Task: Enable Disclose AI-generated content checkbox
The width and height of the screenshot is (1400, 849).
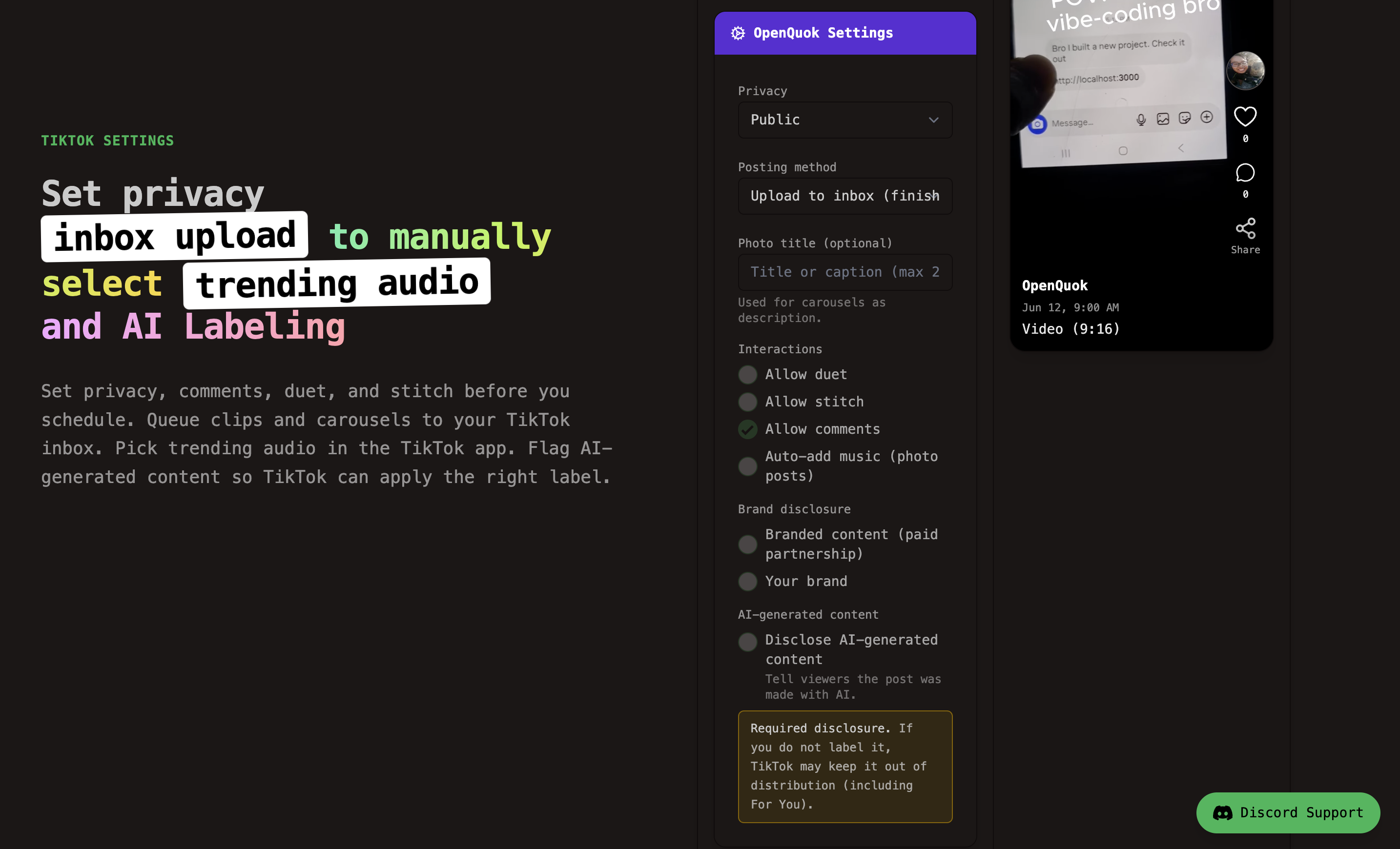Action: point(747,642)
